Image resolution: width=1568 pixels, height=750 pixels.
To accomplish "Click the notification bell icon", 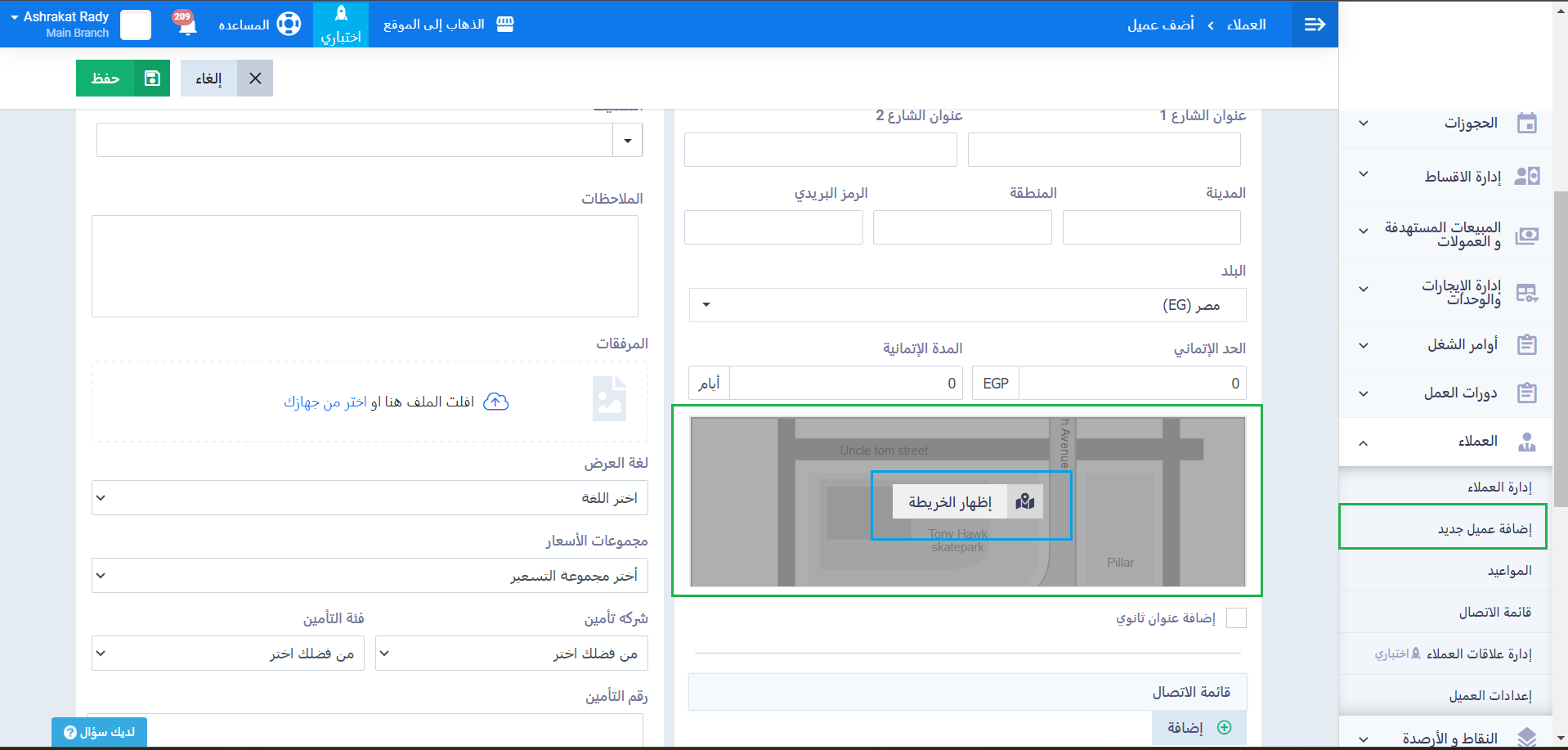I will coord(187,25).
